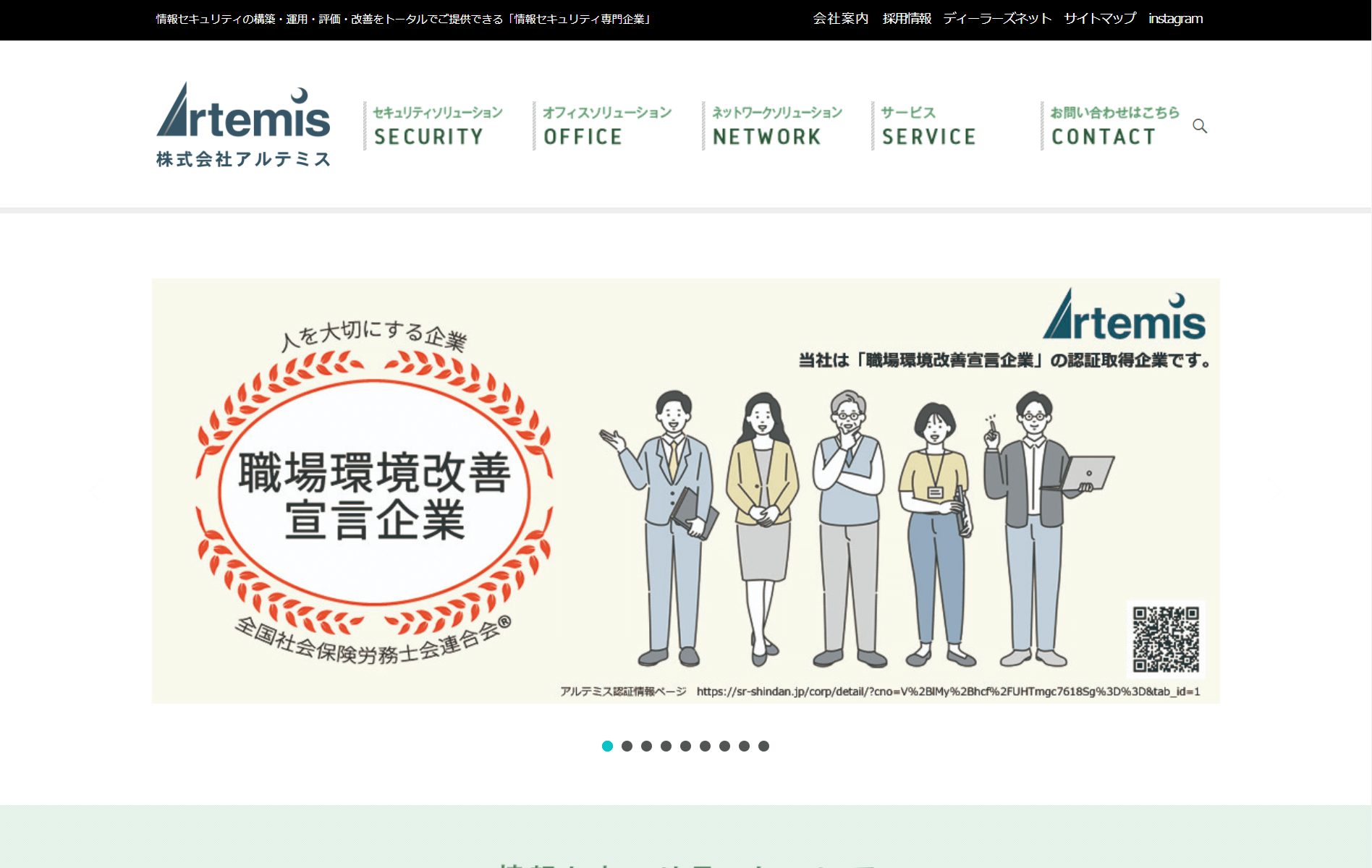The image size is (1372, 868).
Task: Open the 採用情報 recruitment link
Action: point(907,19)
